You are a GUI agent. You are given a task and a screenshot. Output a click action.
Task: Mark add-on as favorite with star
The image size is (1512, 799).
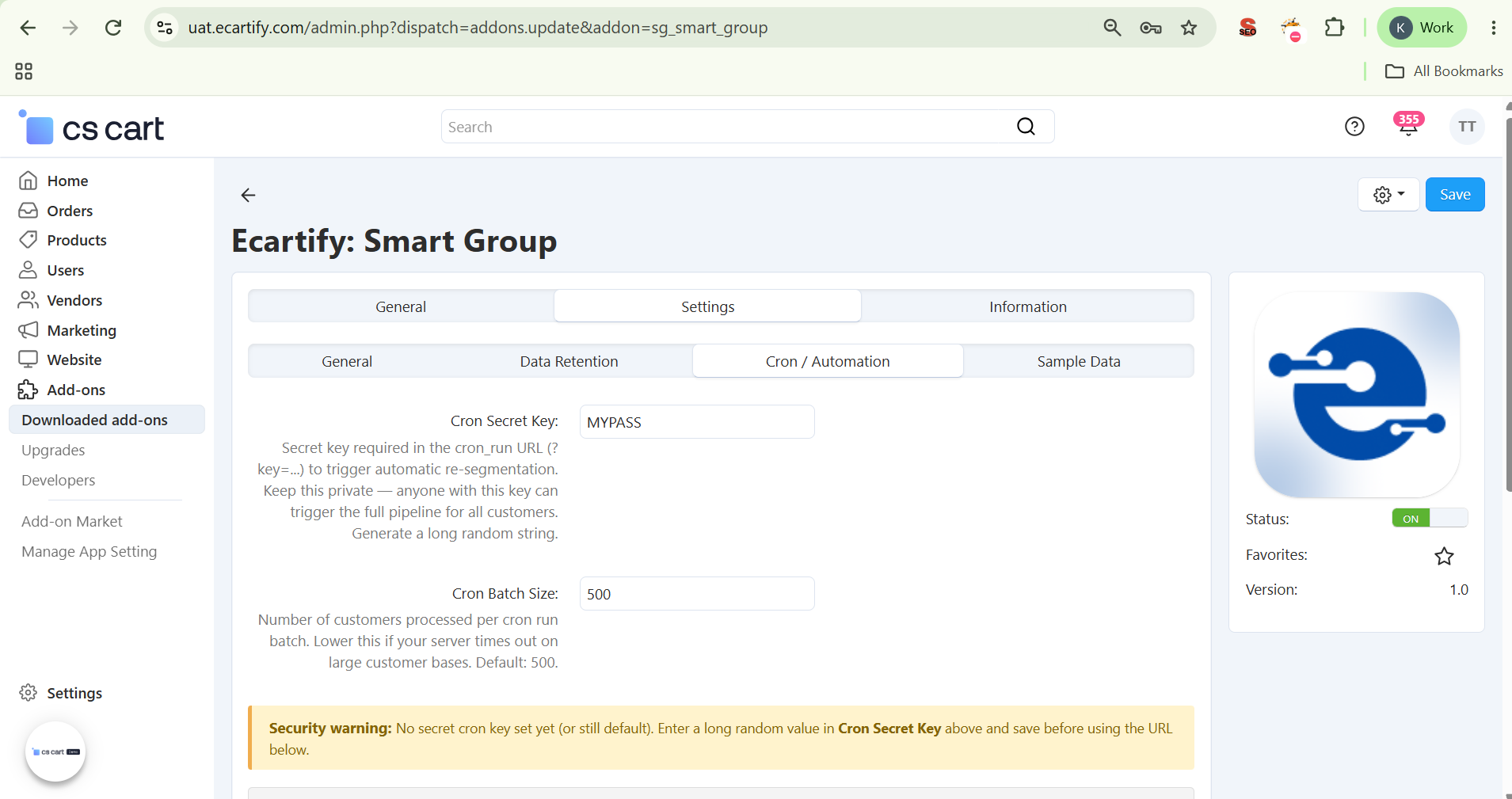(x=1444, y=556)
